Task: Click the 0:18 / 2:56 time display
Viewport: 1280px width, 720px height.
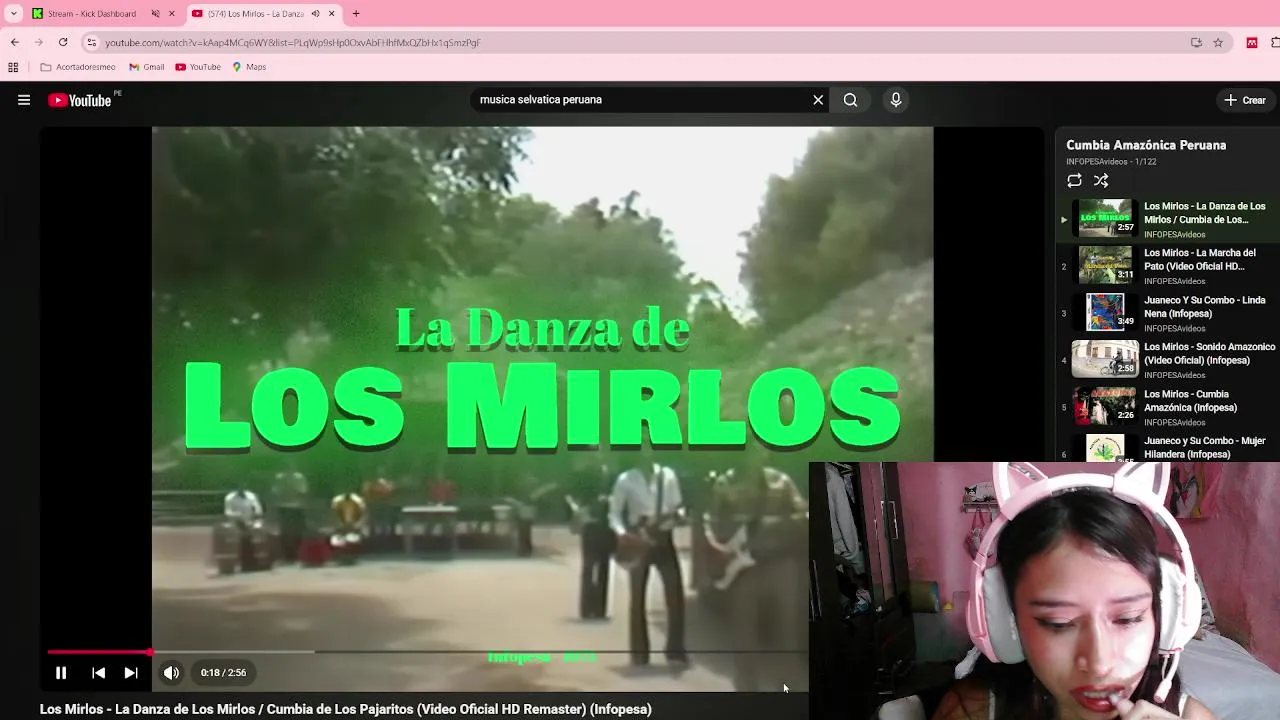Action: tap(223, 673)
